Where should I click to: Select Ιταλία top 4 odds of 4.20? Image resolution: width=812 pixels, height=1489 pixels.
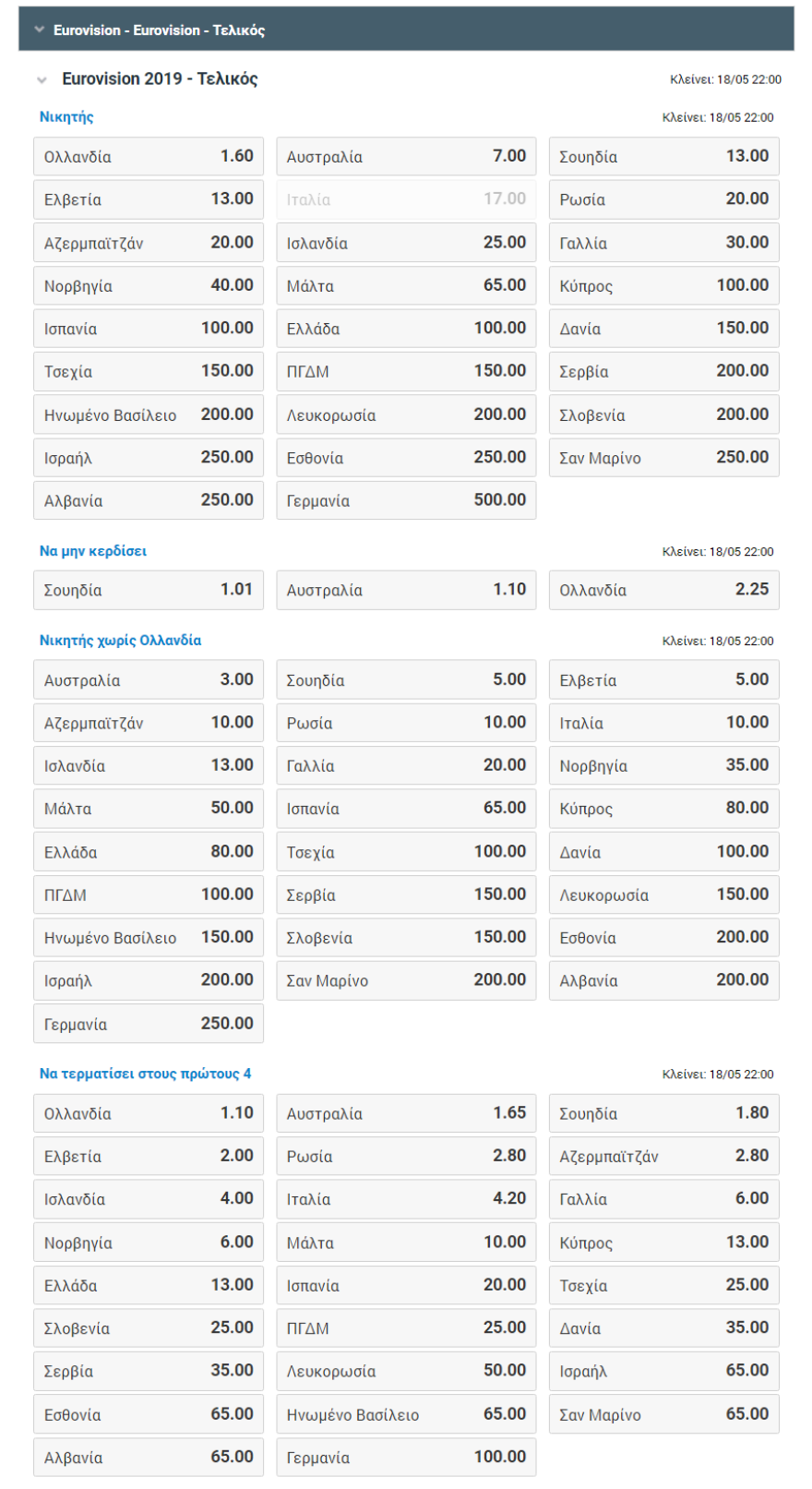(406, 1199)
